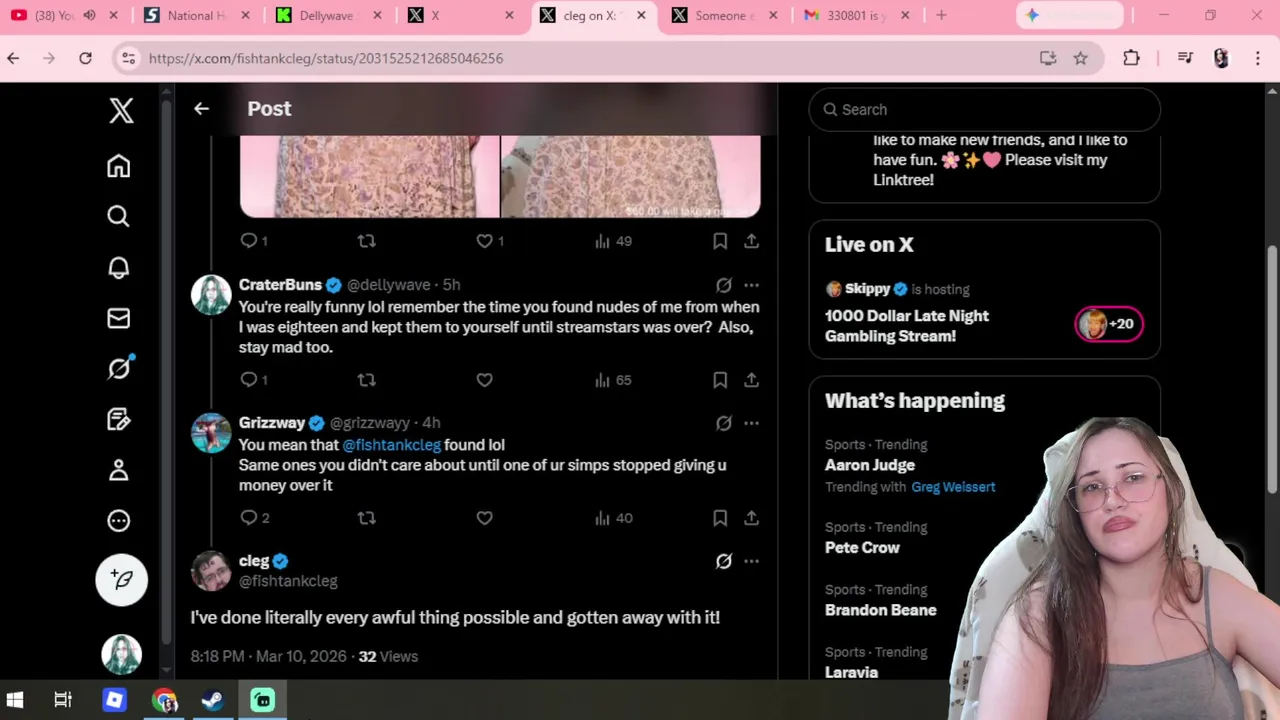Open Chrome three-dot menu
Image resolution: width=1280 pixels, height=720 pixels.
pos(1258,58)
